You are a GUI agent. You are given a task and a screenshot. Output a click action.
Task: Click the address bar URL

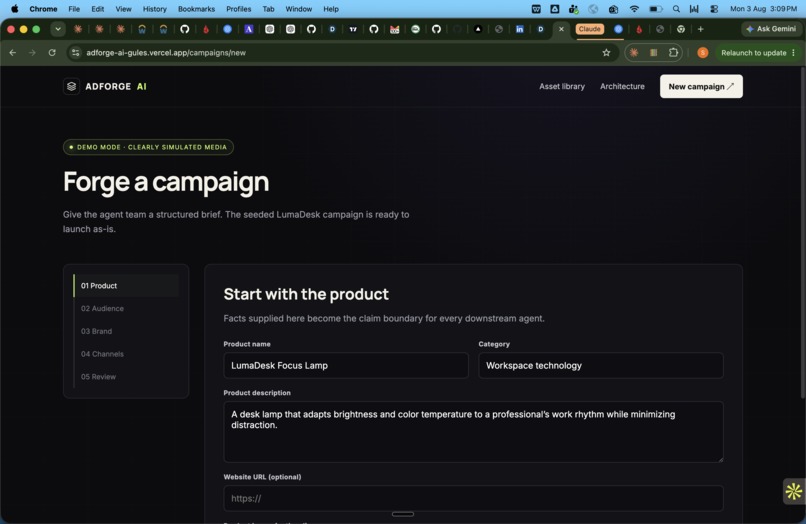pyautogui.click(x=166, y=52)
